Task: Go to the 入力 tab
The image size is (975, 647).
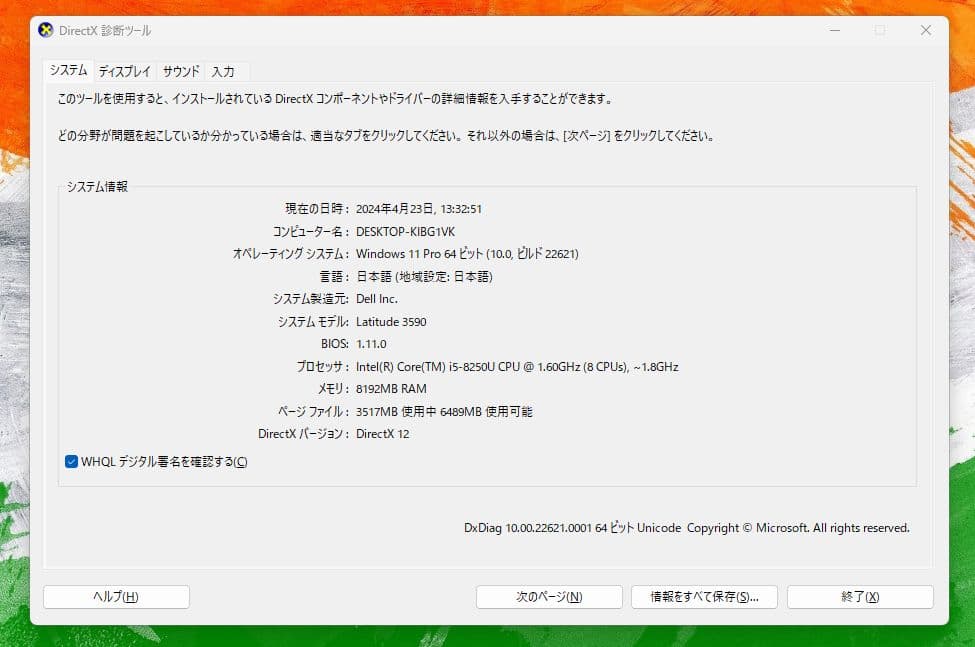Action: coord(223,71)
